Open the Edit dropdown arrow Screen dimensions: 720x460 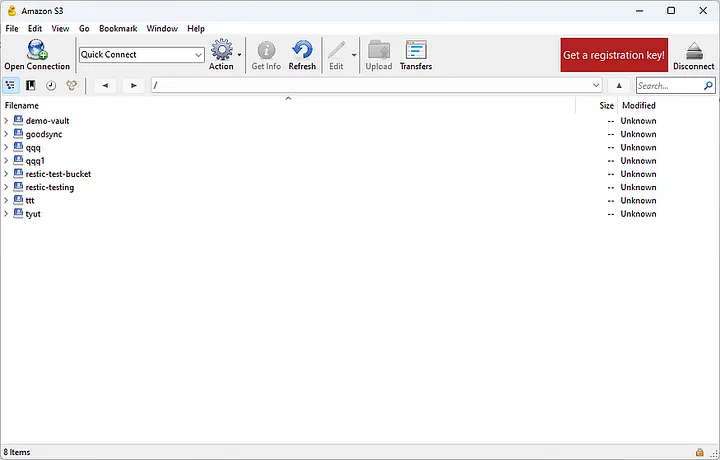[x=354, y=55]
